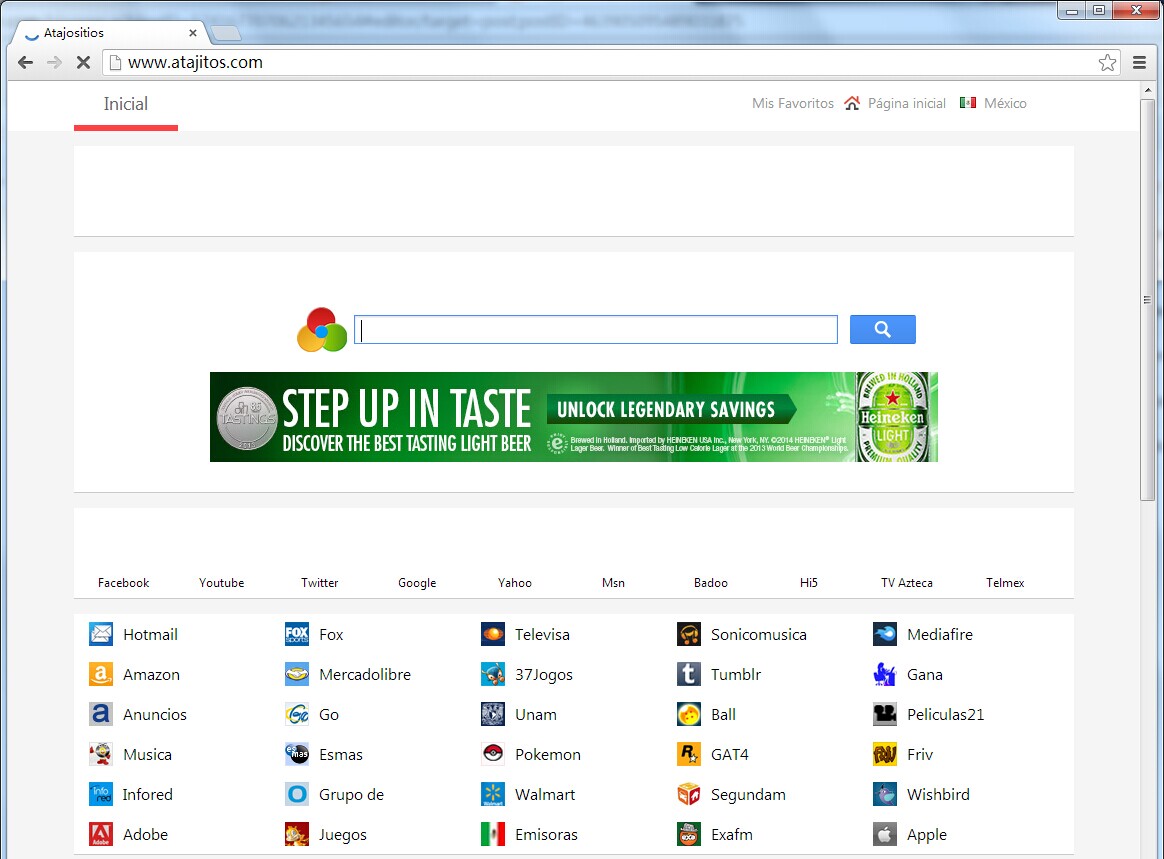Image resolution: width=1164 pixels, height=859 pixels.
Task: Click the Exafm icon
Action: (689, 834)
